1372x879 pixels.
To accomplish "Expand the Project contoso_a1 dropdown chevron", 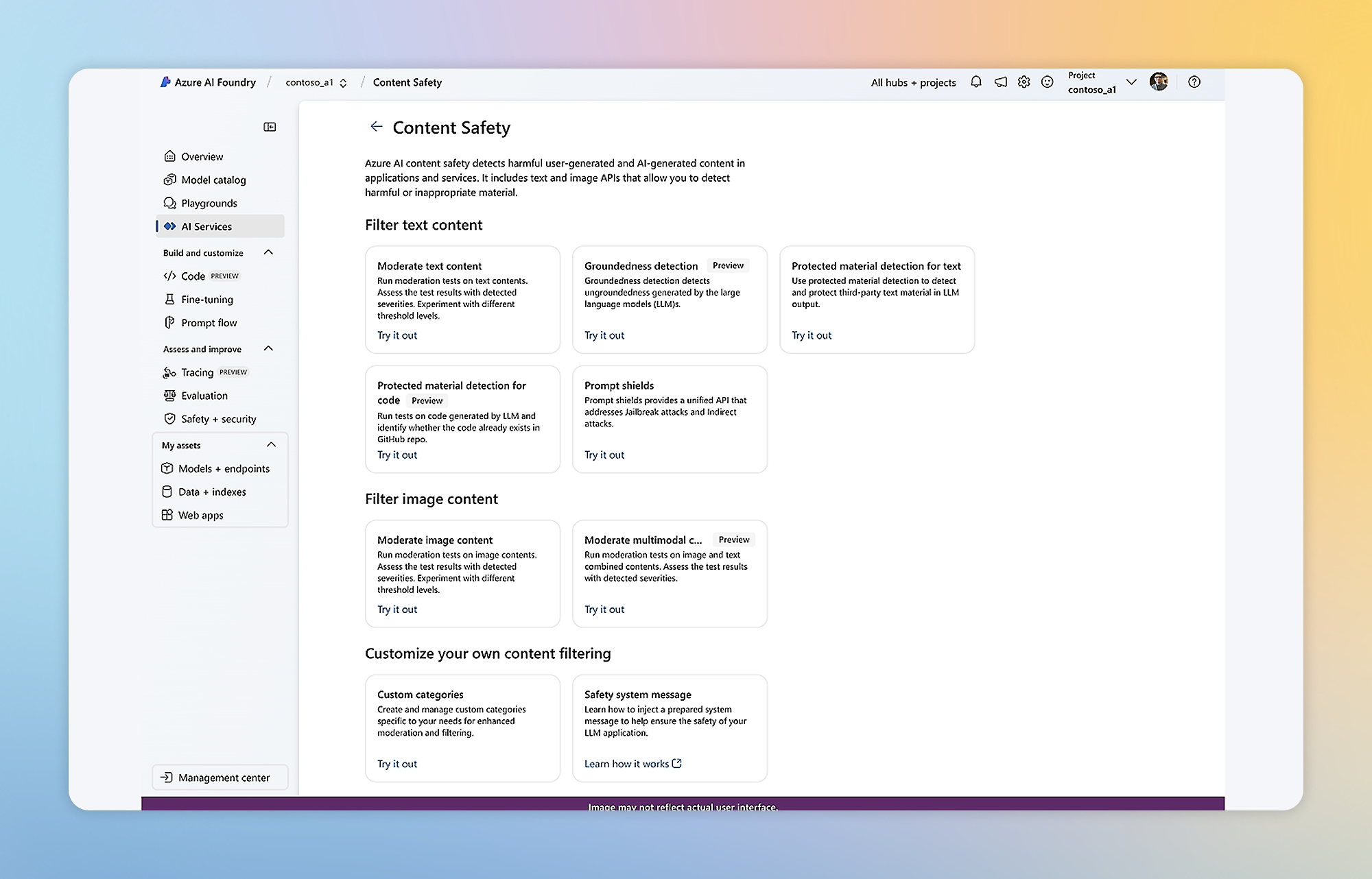I will pyautogui.click(x=1131, y=82).
